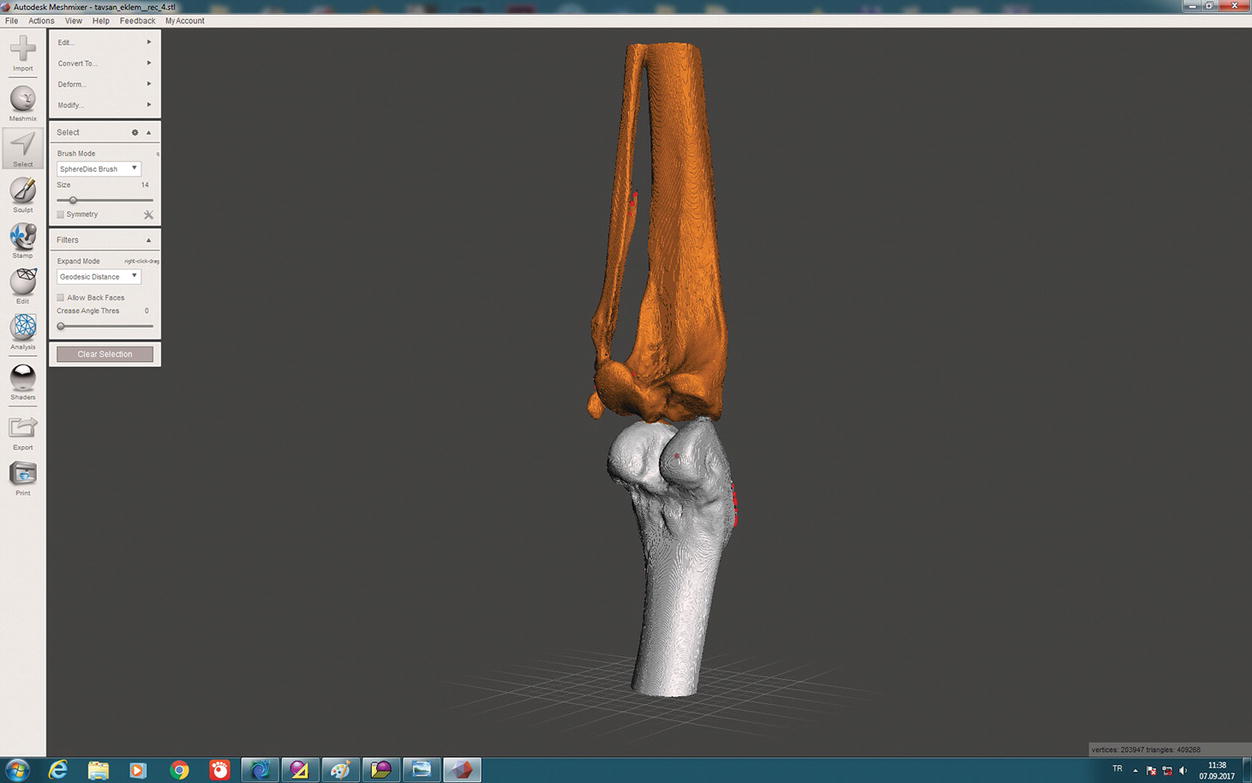Click the volume speaker tray icon
This screenshot has height=783, width=1252.
tap(1183, 770)
